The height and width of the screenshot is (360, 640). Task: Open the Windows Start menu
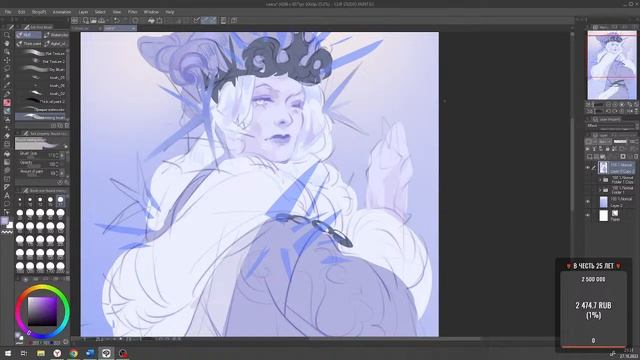(x=8, y=353)
